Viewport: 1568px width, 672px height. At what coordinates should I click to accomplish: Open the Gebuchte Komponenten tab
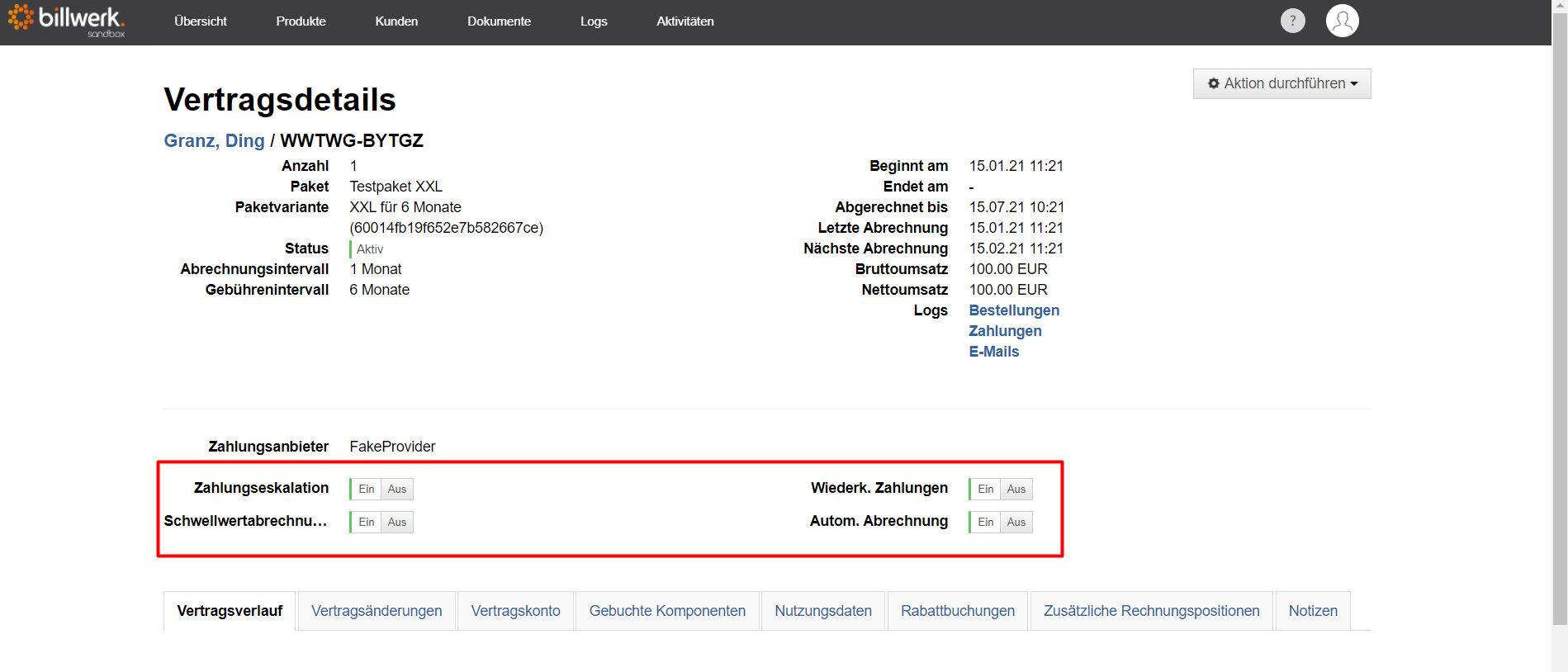click(667, 611)
